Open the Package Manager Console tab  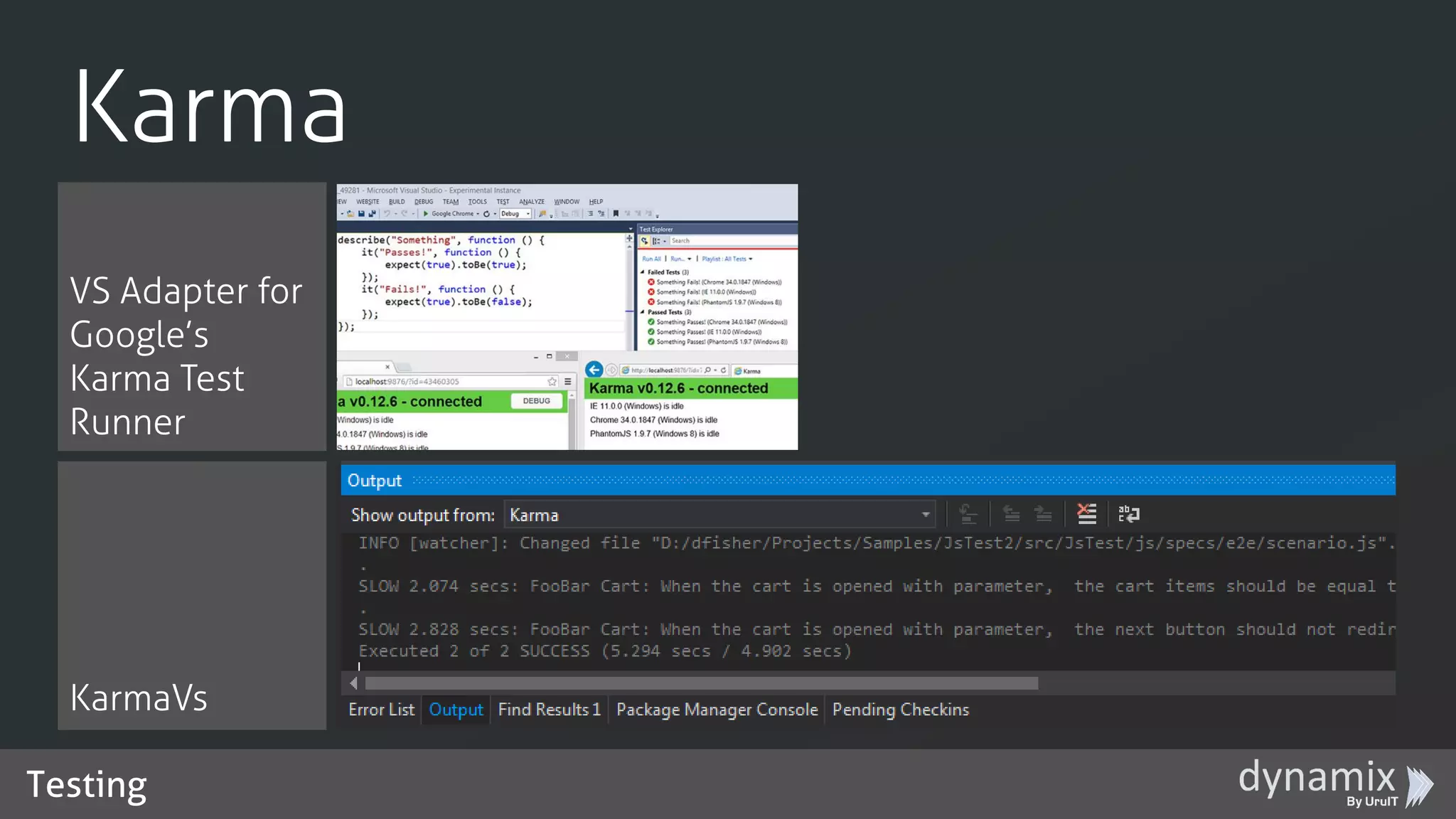[x=717, y=710]
